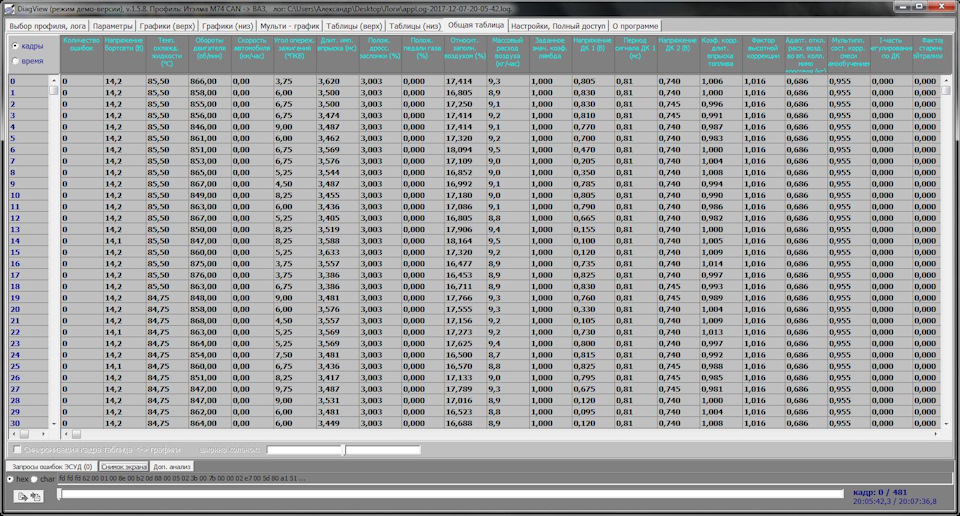
Task: Click the horizontal scrollbar right arrow
Action: pos(934,435)
